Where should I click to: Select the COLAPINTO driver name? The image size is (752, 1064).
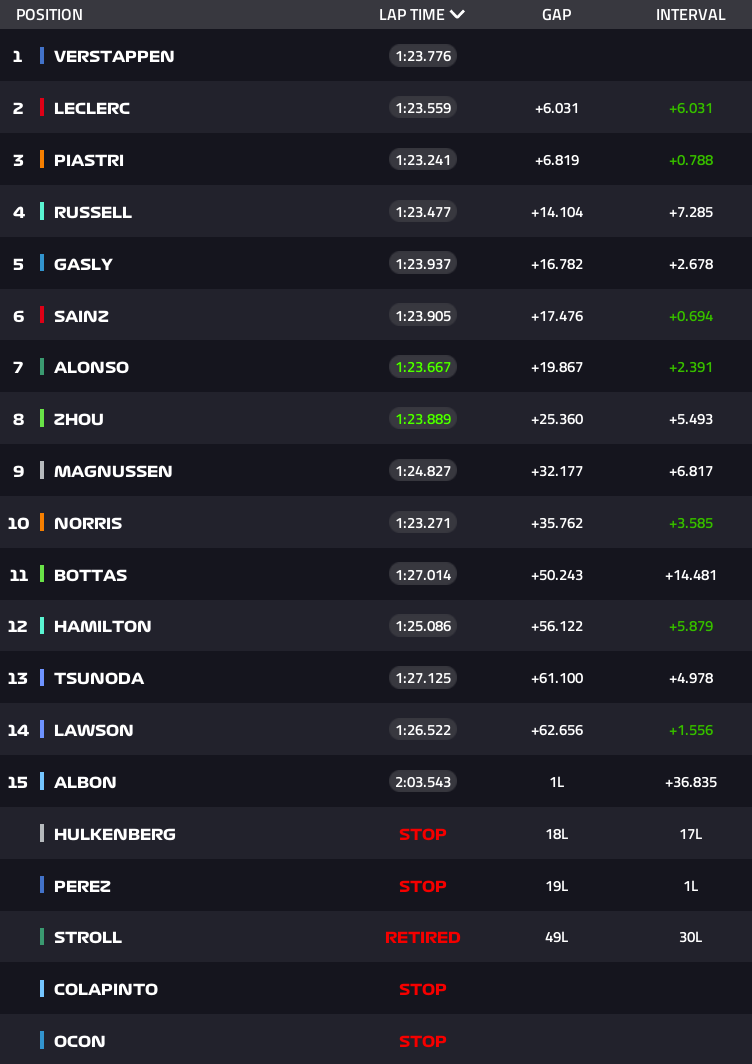106,989
